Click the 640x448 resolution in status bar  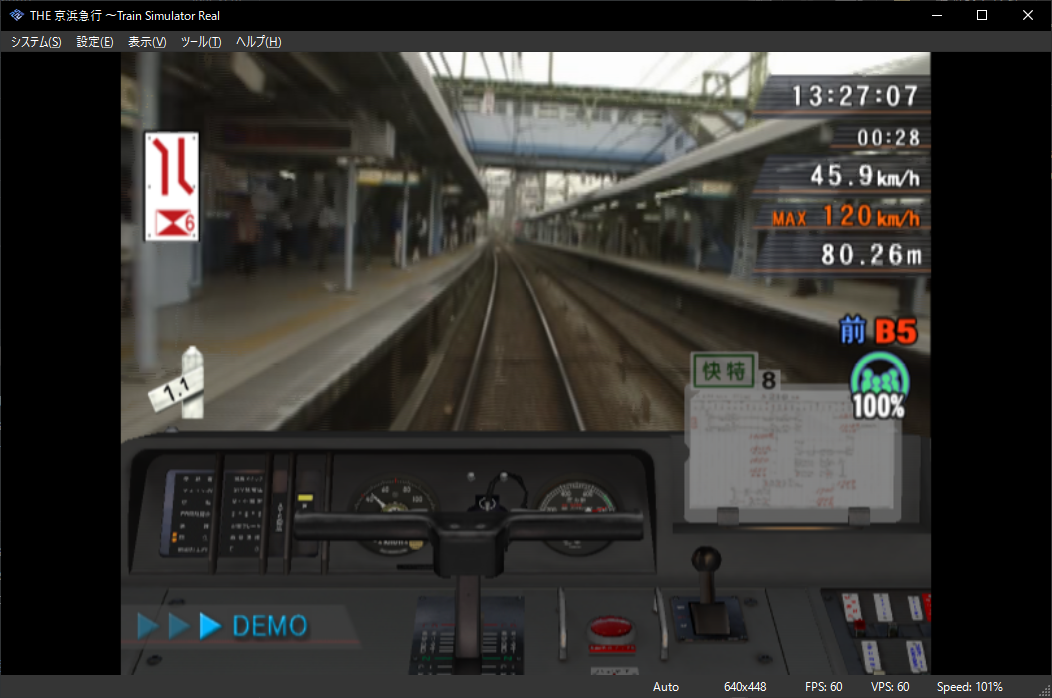pos(745,687)
